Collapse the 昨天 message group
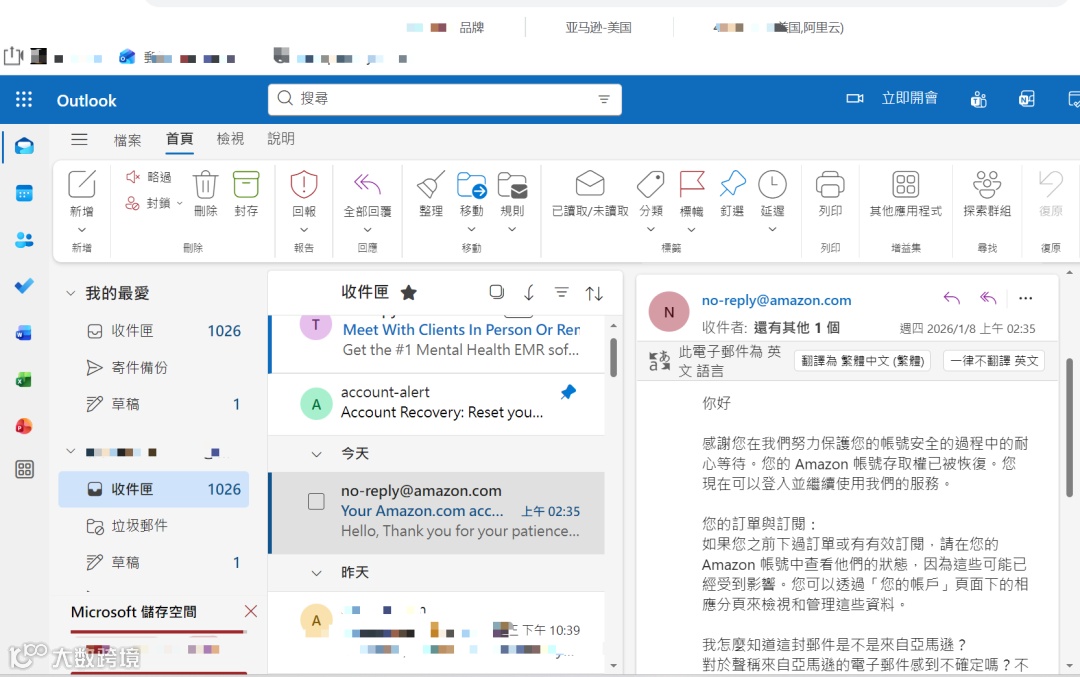 pos(316,573)
